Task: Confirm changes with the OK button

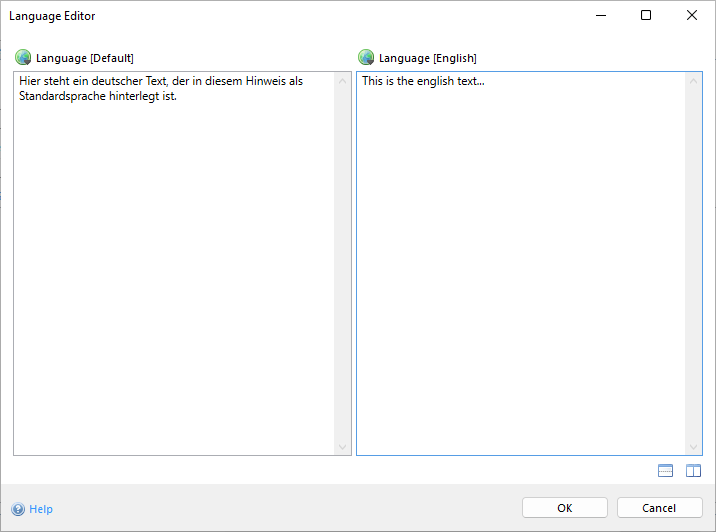Action: coord(564,508)
